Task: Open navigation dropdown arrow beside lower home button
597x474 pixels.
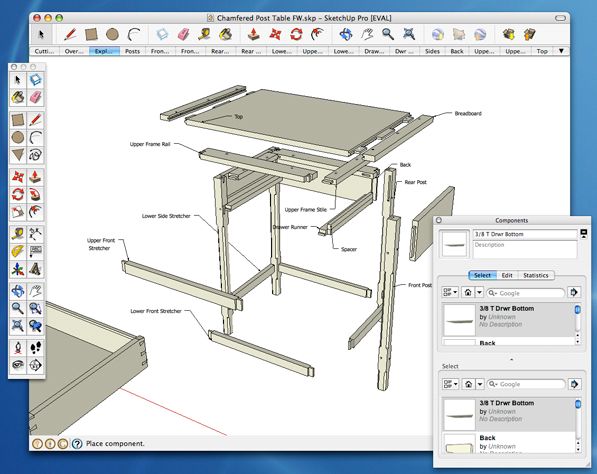Action: pyautogui.click(x=480, y=384)
